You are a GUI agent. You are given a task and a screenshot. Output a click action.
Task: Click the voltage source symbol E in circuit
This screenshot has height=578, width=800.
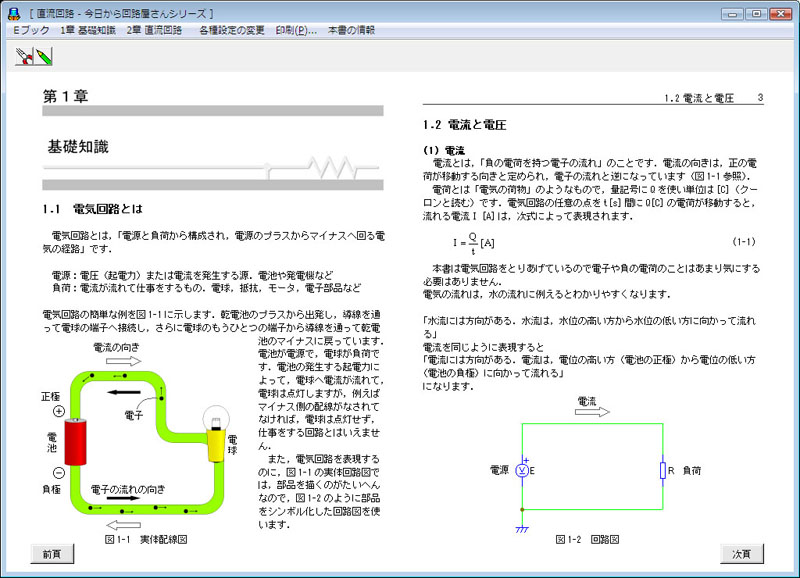click(521, 469)
